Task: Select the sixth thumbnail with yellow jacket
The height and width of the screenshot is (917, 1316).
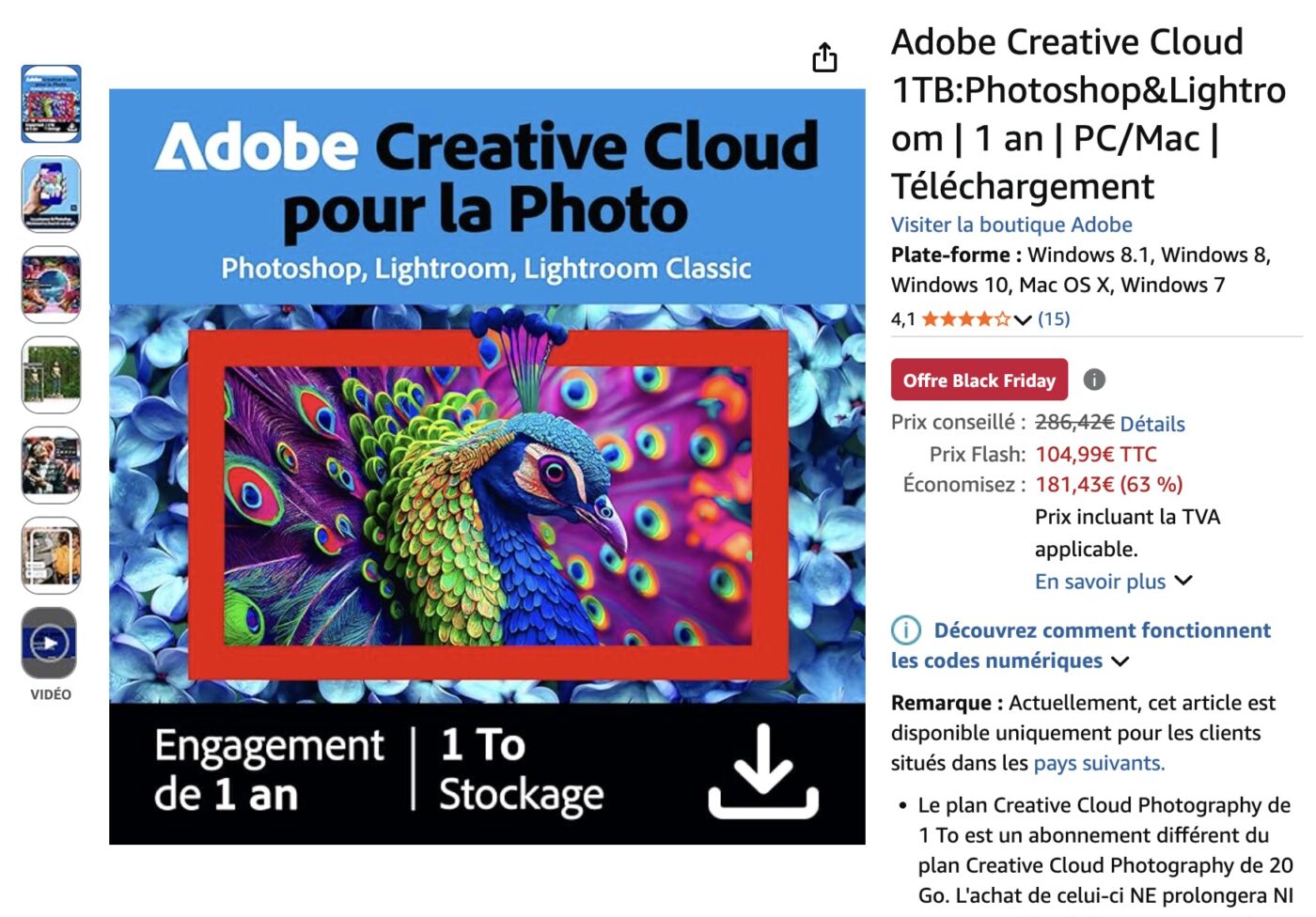Action: point(51,555)
